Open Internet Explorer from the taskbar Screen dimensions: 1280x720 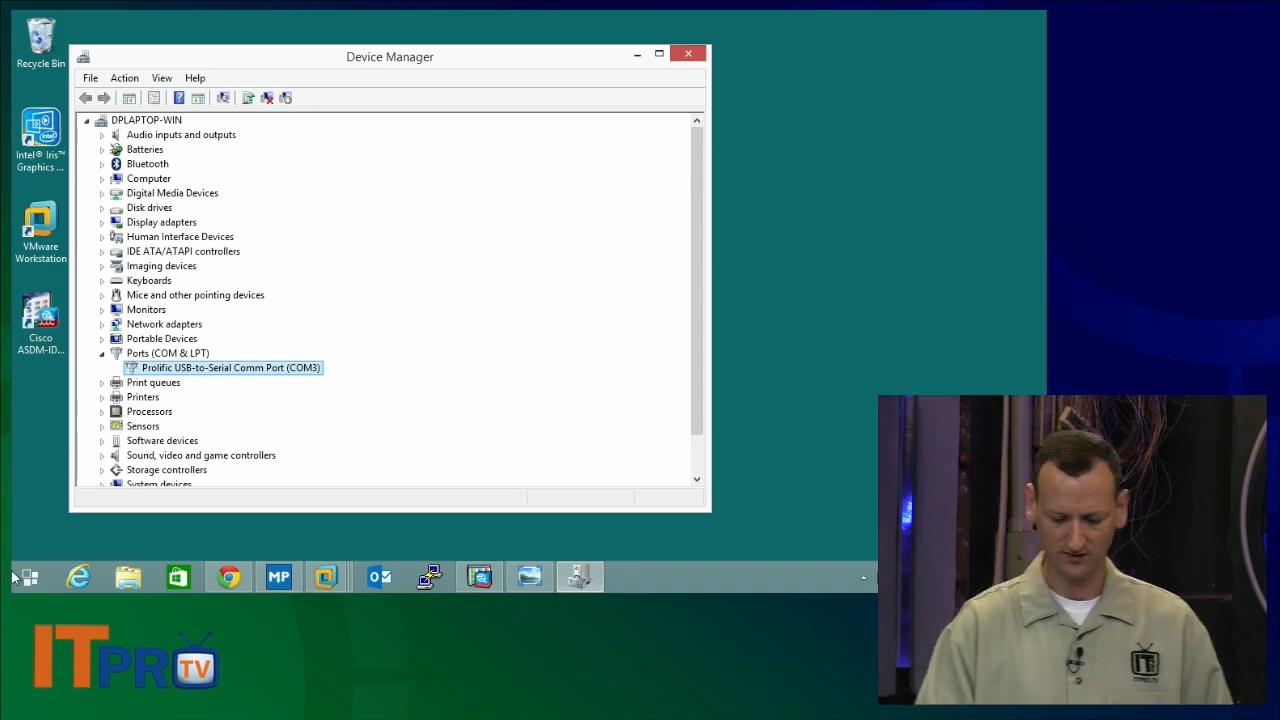click(x=78, y=577)
